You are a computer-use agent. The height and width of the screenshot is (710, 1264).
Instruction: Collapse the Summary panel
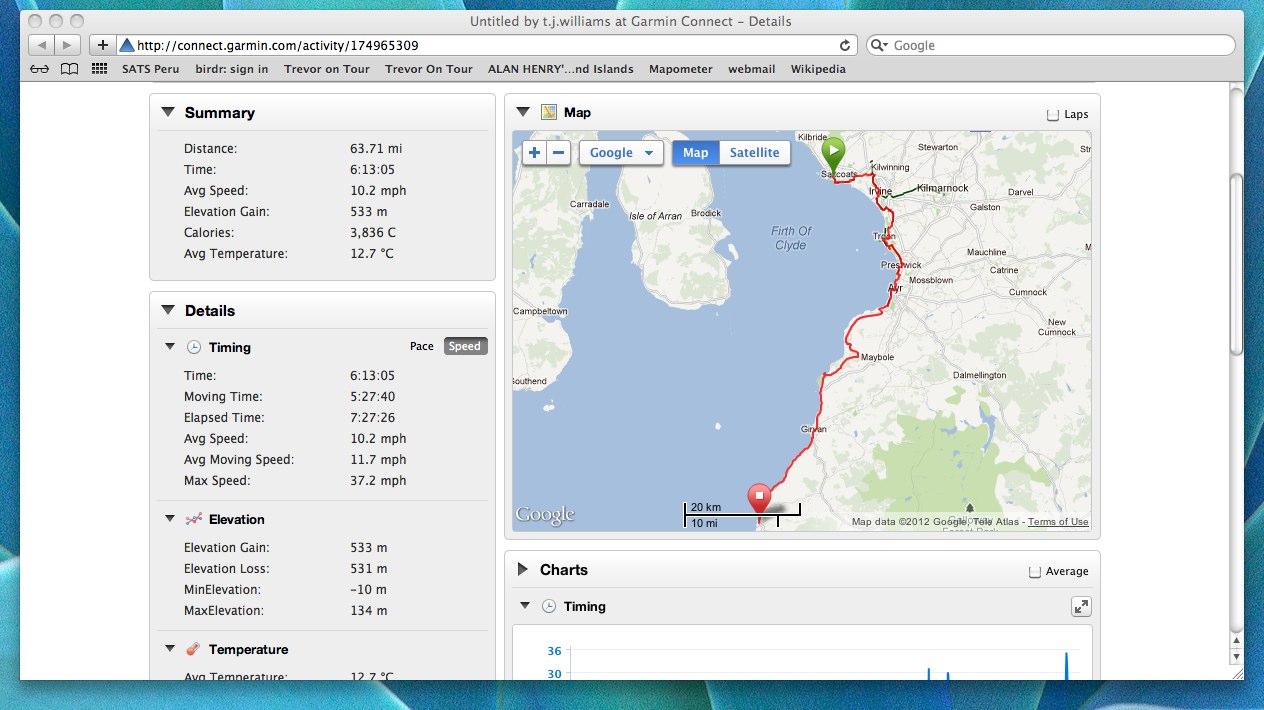tap(167, 113)
